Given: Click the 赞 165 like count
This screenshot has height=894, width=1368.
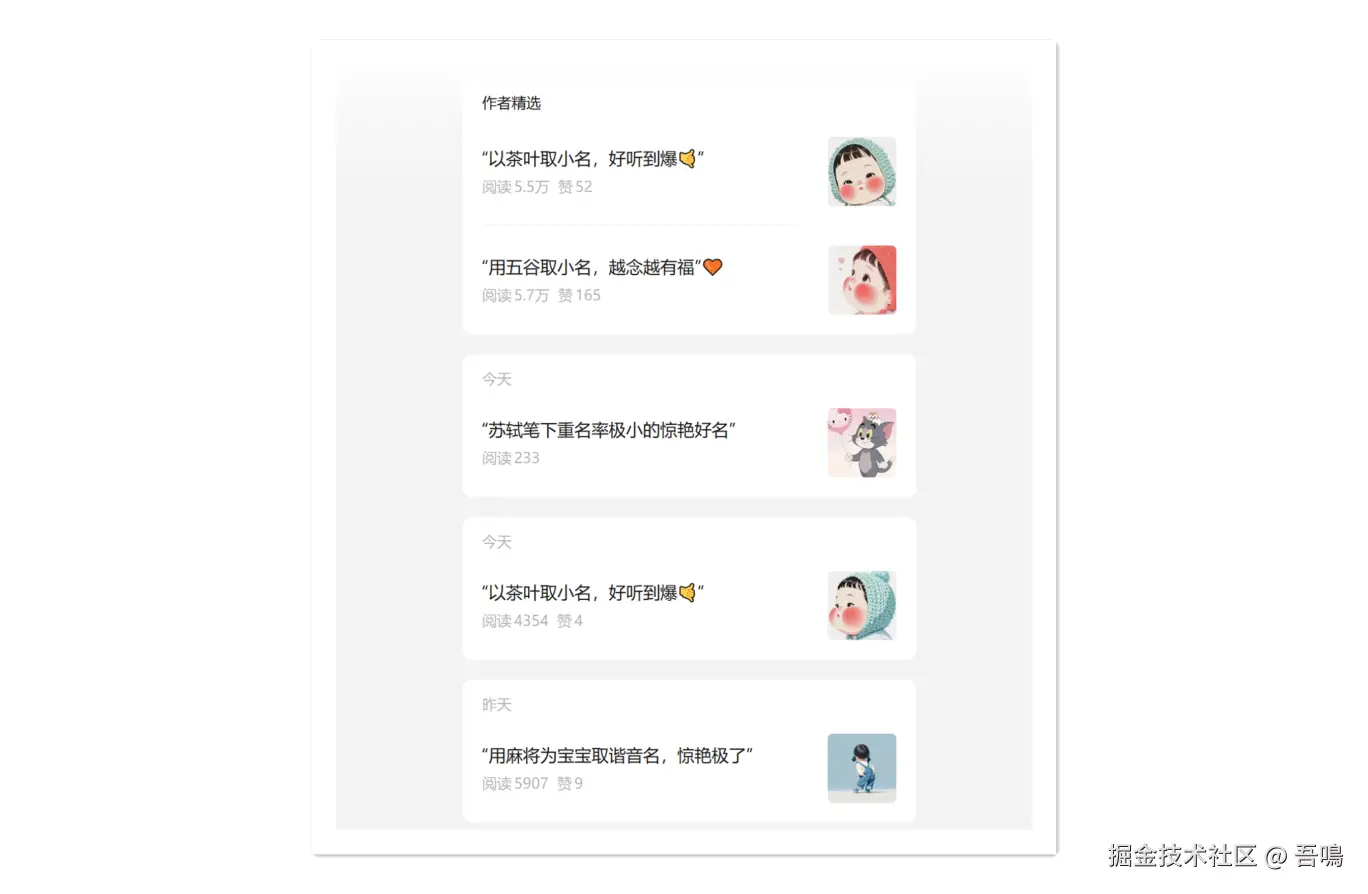Looking at the screenshot, I should click(x=579, y=295).
